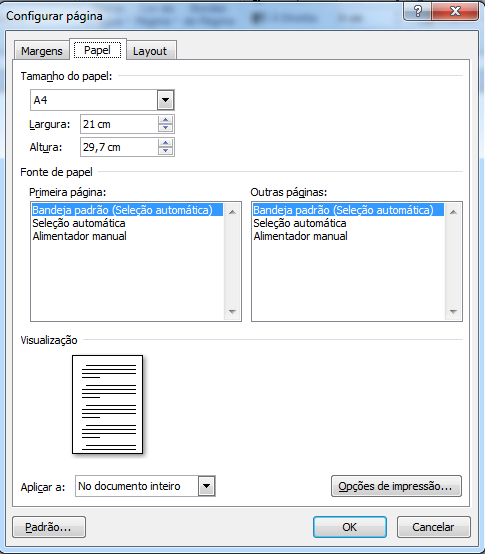Click the Cancelar button
This screenshot has width=485, height=554.
point(433,527)
